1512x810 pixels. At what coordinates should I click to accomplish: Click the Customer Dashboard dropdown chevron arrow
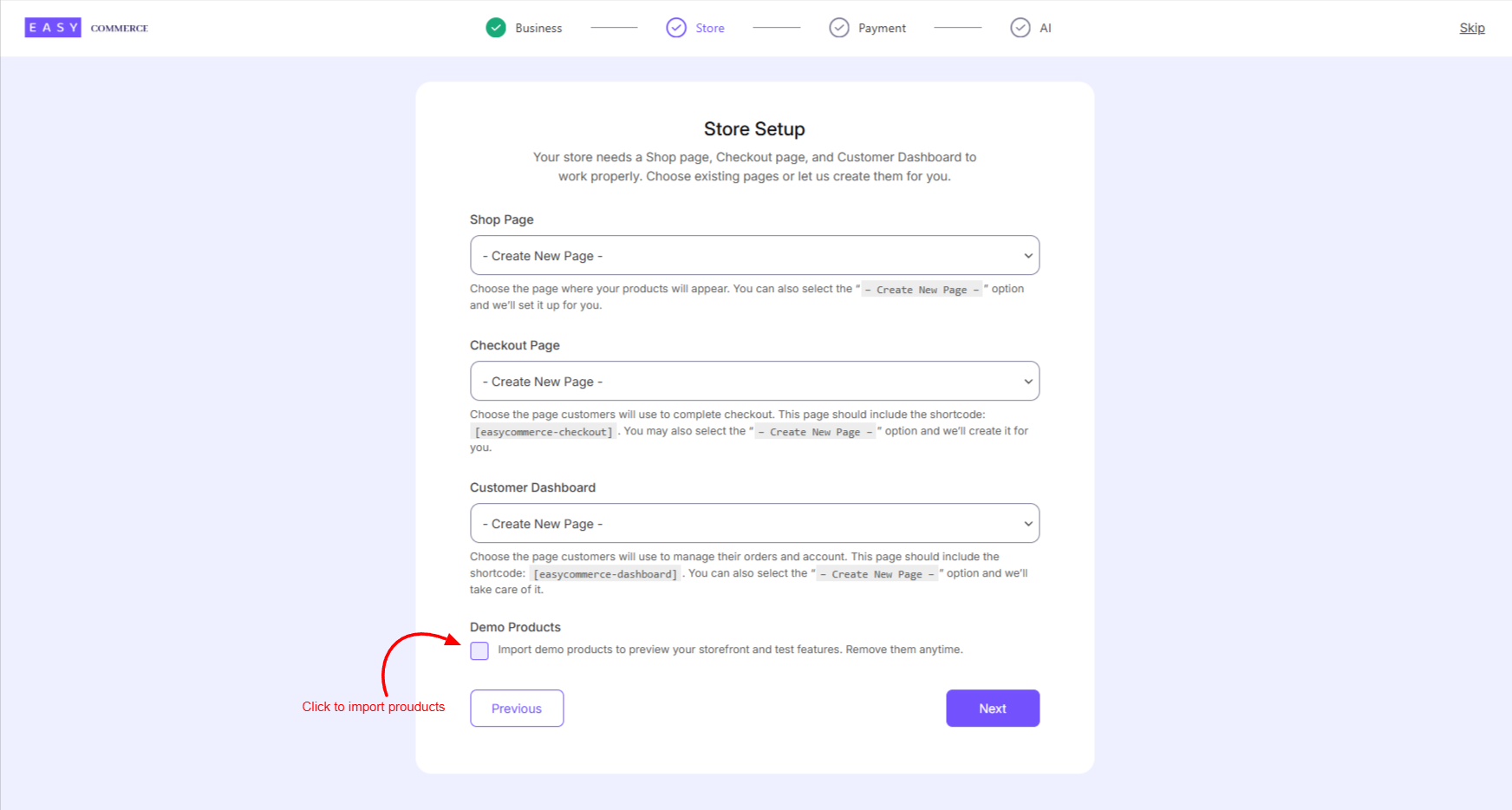tap(1028, 524)
